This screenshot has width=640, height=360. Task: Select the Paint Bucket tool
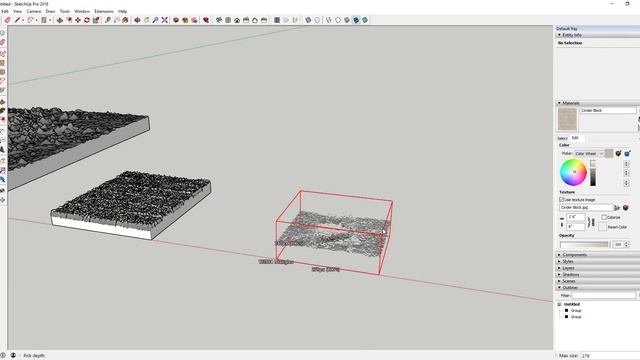[x=125, y=20]
